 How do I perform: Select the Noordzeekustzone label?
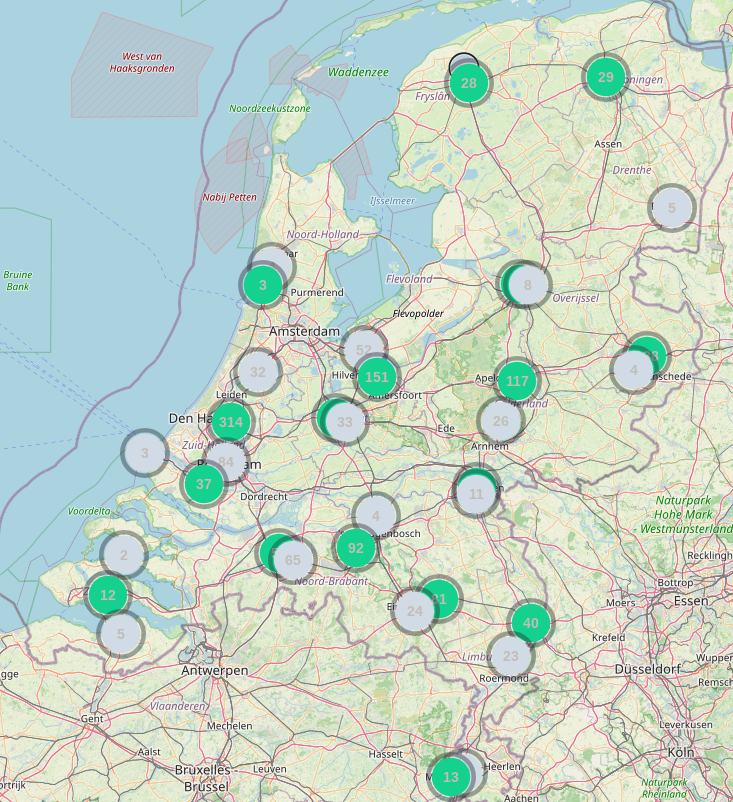pos(270,108)
